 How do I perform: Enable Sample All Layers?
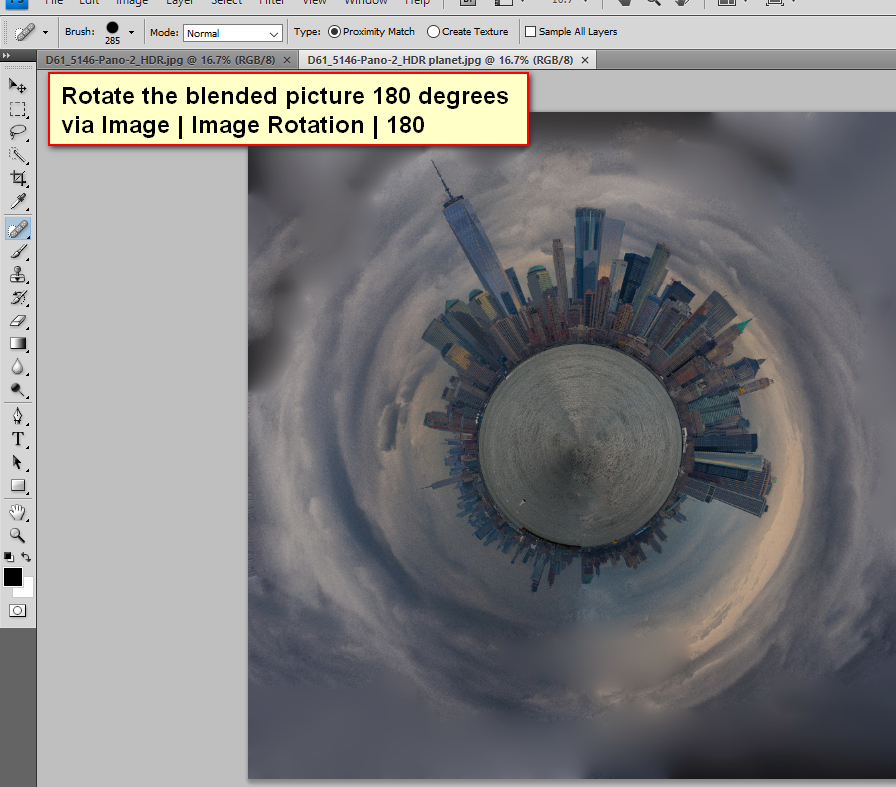571,31
